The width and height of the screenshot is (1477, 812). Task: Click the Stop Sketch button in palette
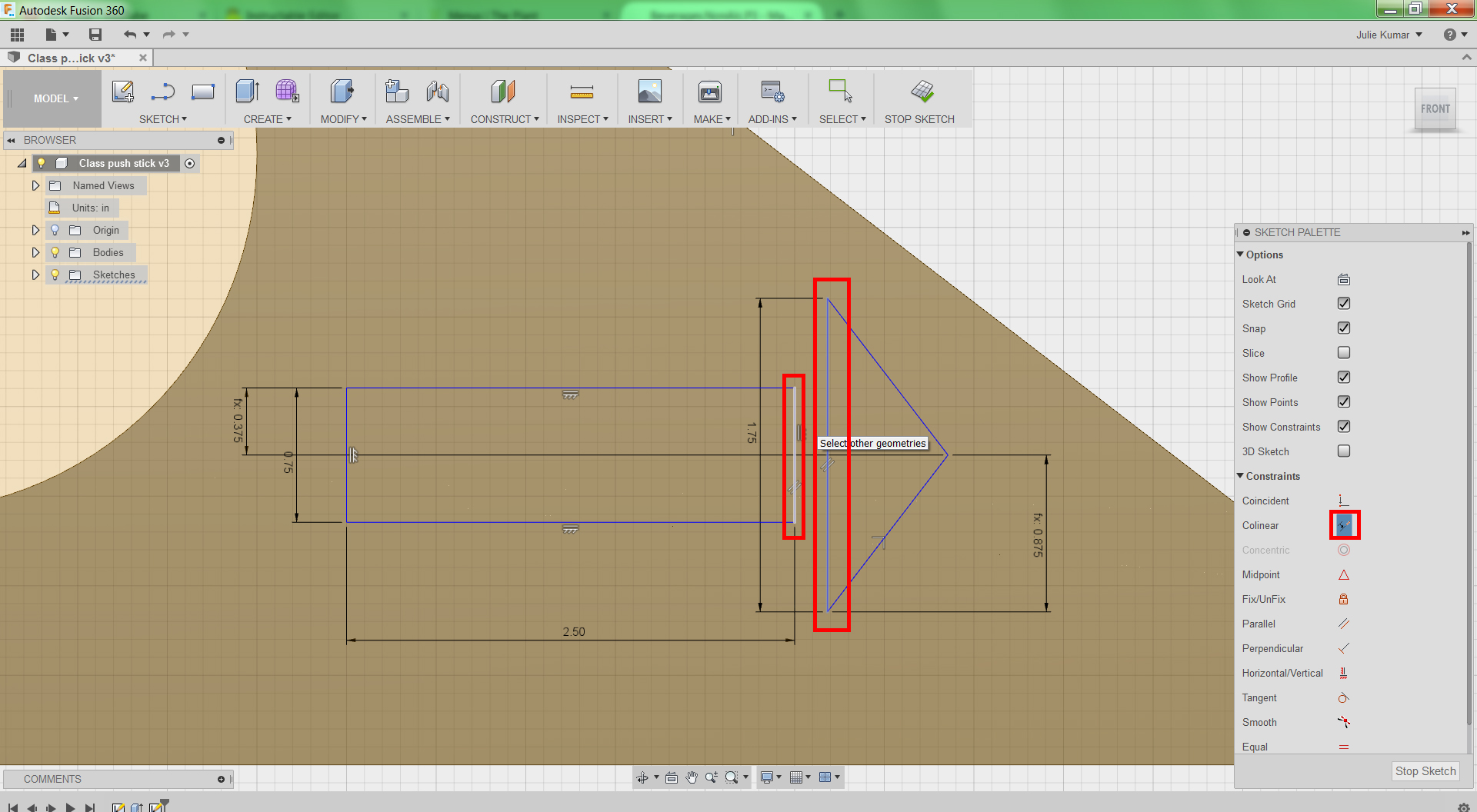[x=1425, y=771]
